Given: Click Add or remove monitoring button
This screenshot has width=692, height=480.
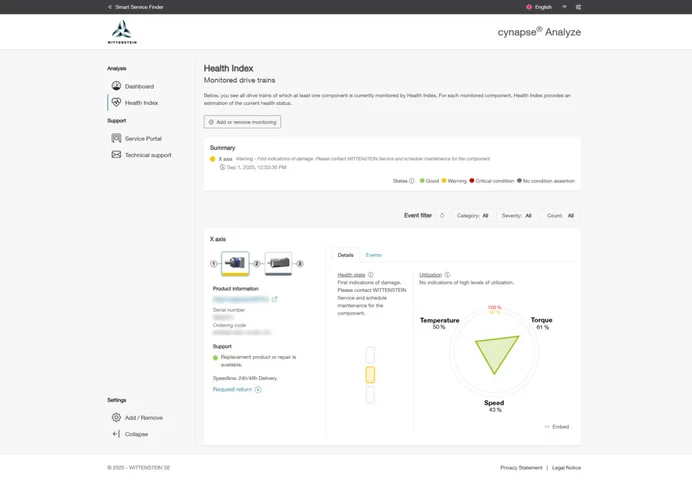Looking at the screenshot, I should (242, 122).
